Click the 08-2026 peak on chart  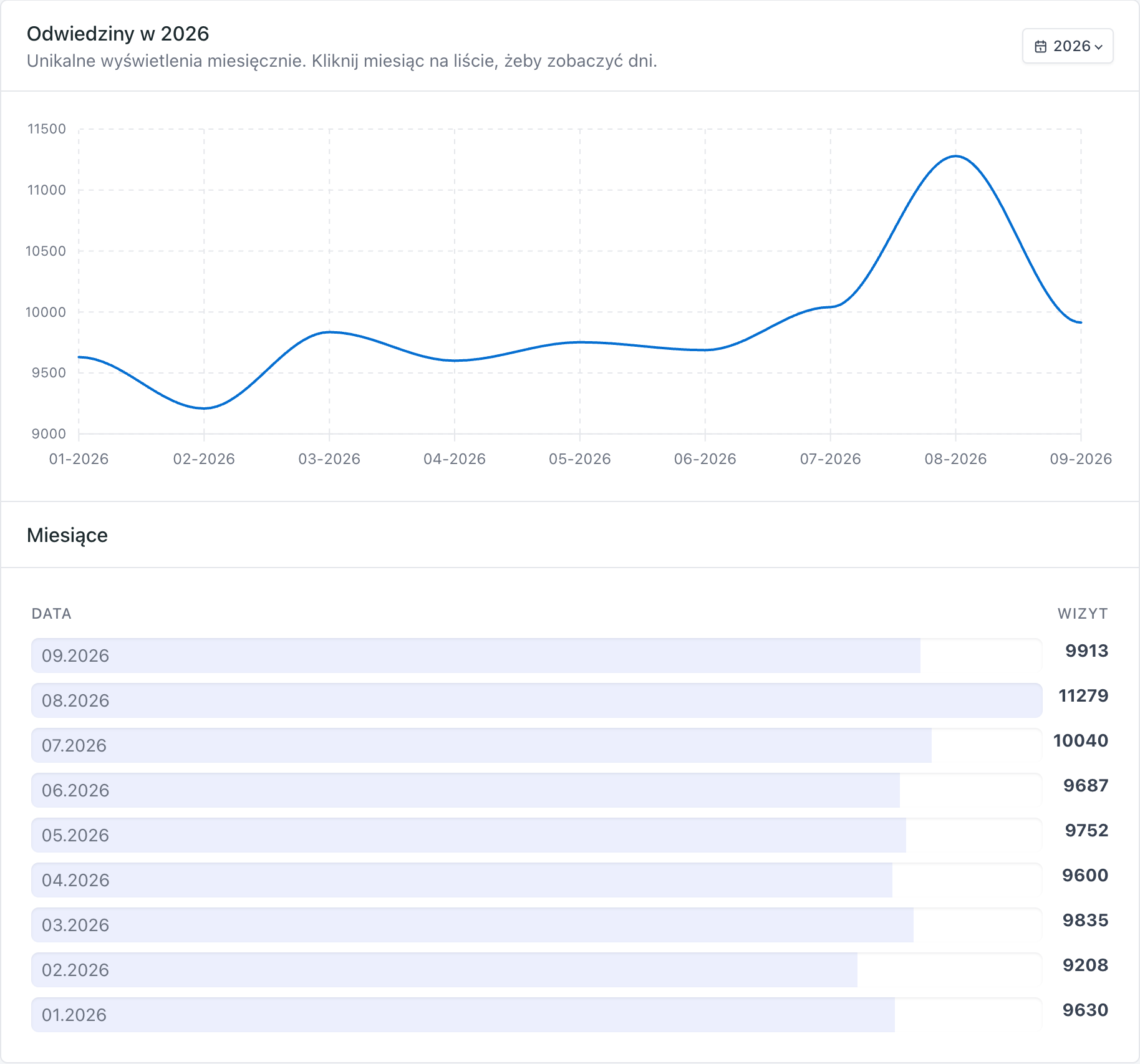tap(955, 156)
